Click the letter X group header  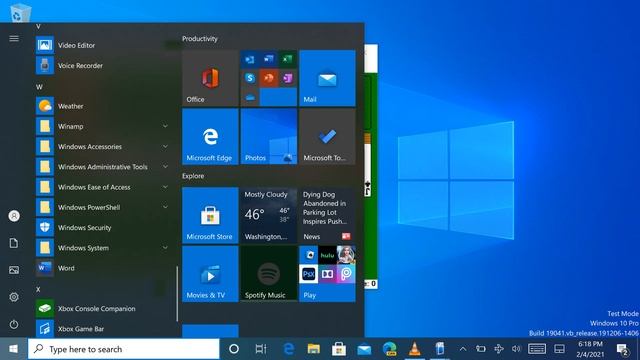tap(38, 289)
